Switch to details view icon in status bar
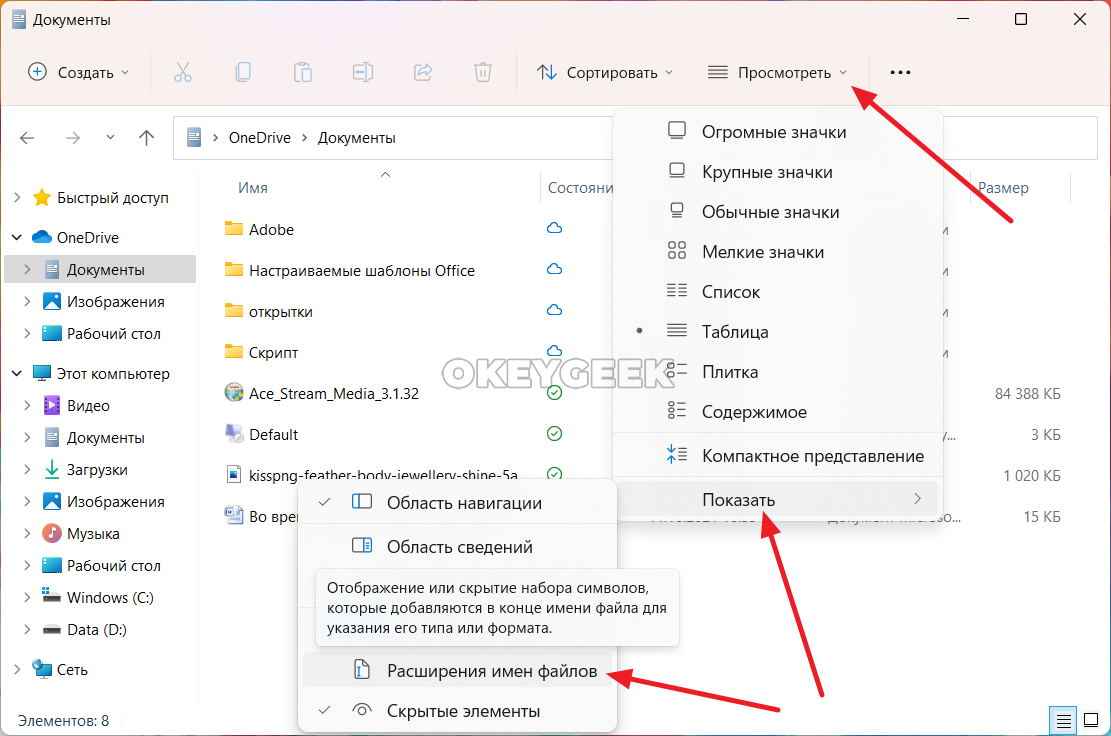 (1064, 721)
